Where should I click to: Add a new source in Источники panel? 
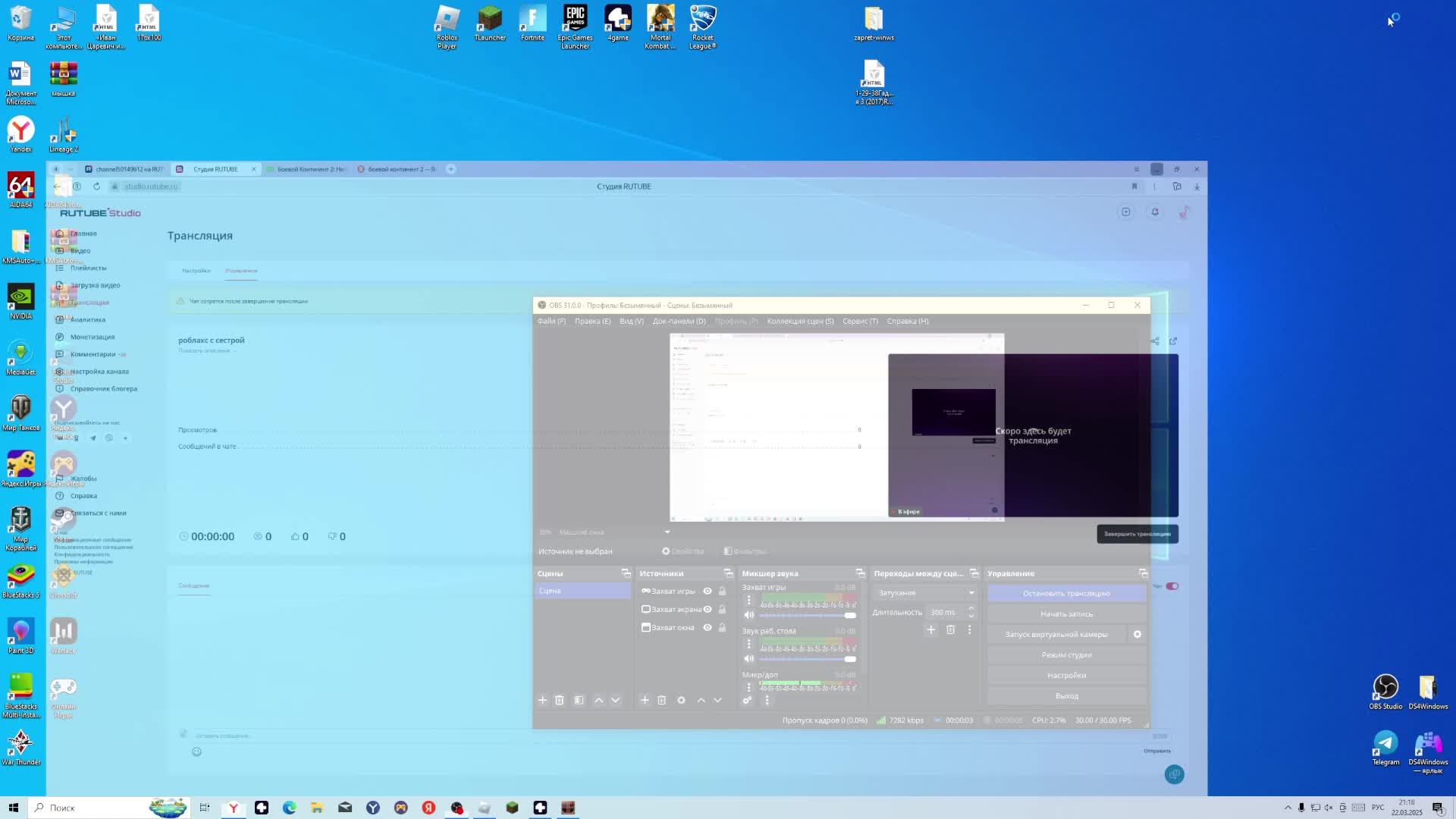(x=645, y=700)
